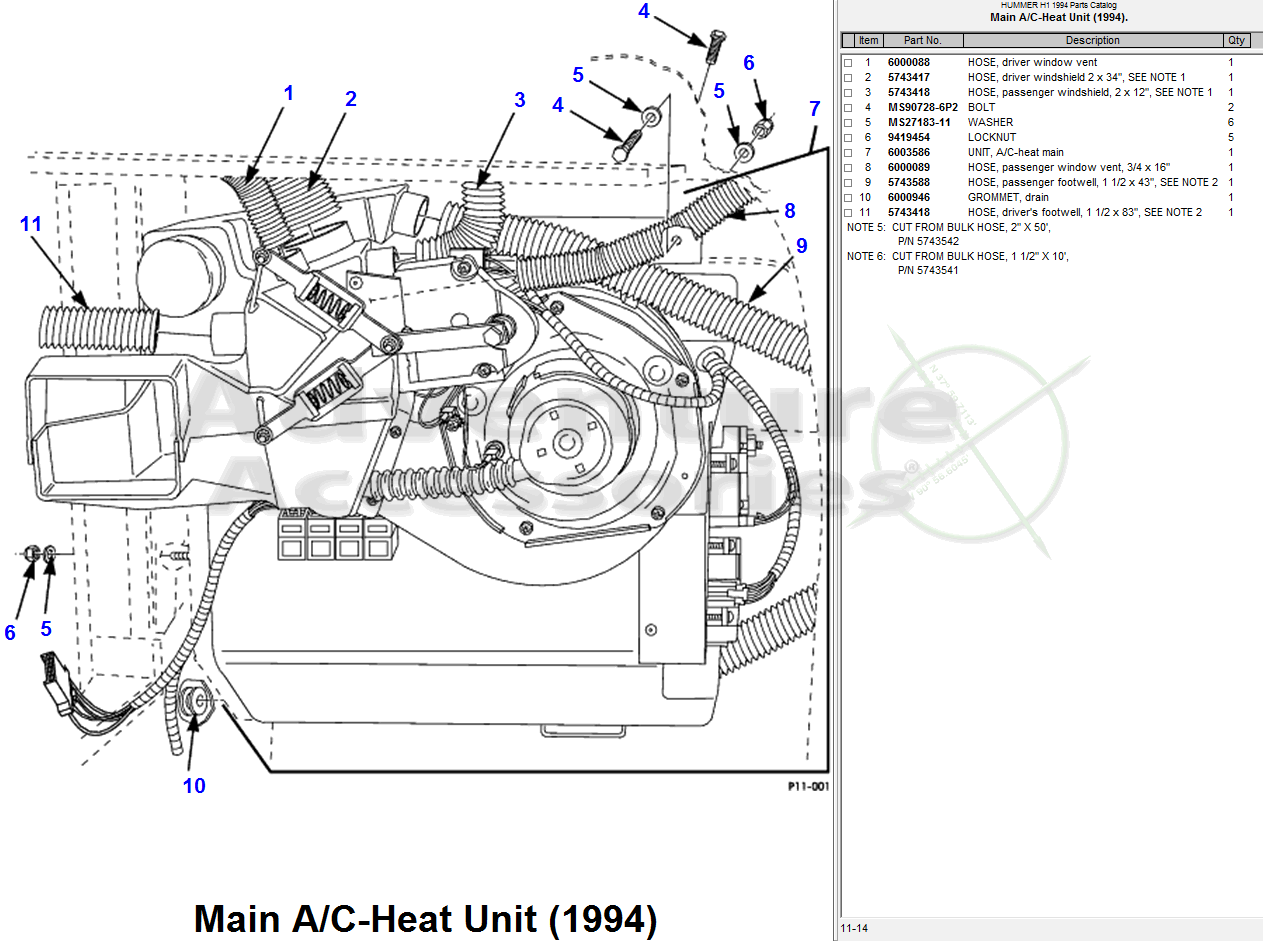Image resolution: width=1263 pixels, height=941 pixels.
Task: Click part number 6000089
Action: coord(908,168)
